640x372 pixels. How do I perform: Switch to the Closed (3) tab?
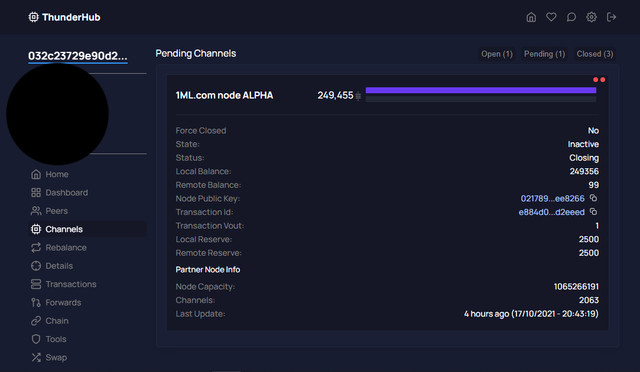595,54
